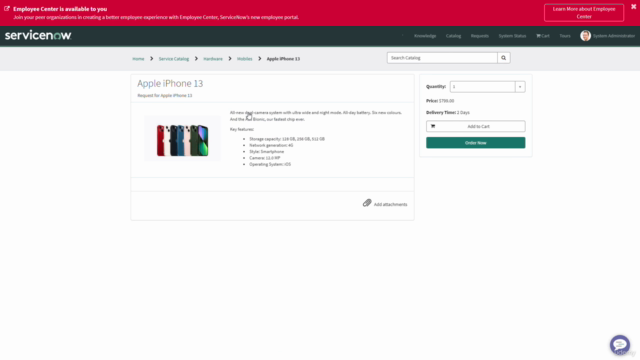Click the iPhone 13 product image

182,139
